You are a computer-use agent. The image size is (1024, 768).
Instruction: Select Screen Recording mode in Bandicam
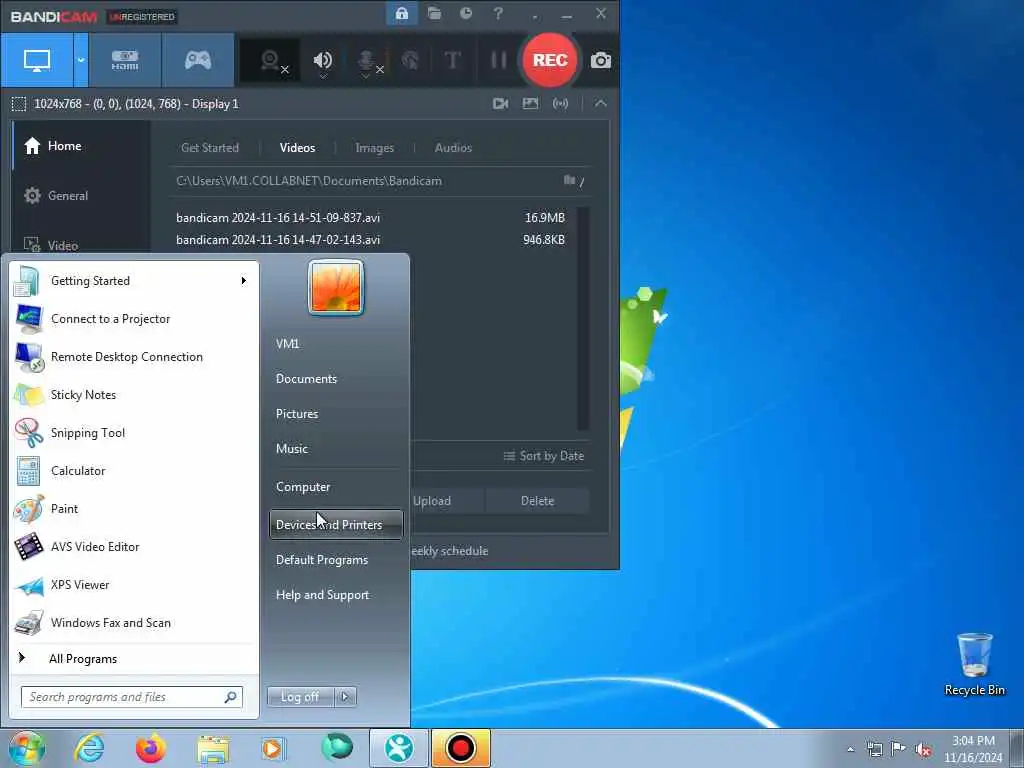pyautogui.click(x=37, y=60)
